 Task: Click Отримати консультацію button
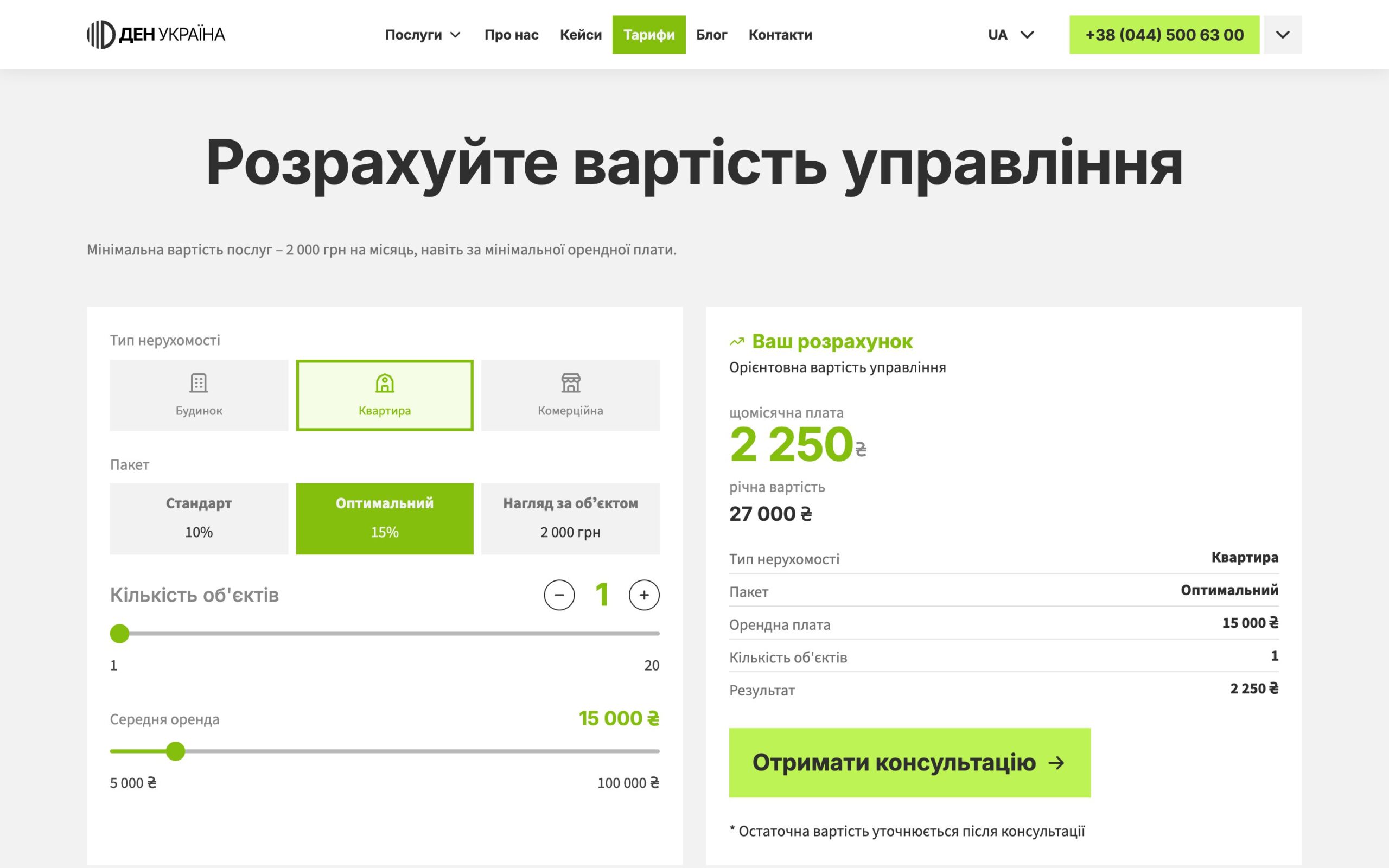click(x=910, y=762)
